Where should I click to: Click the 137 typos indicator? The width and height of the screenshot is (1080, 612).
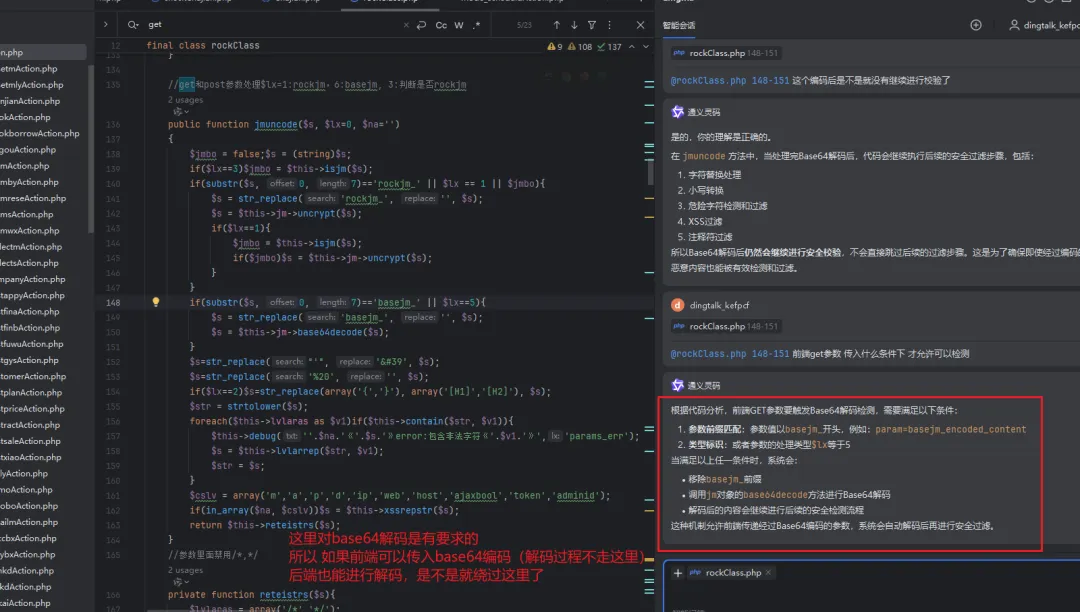pos(610,47)
